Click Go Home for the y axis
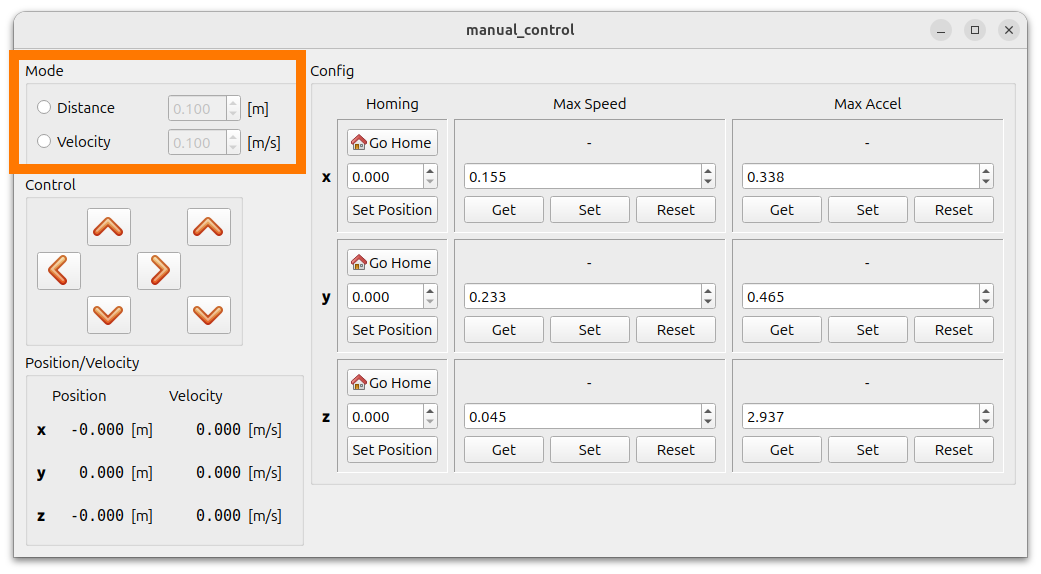The height and width of the screenshot is (574, 1041). tap(392, 263)
